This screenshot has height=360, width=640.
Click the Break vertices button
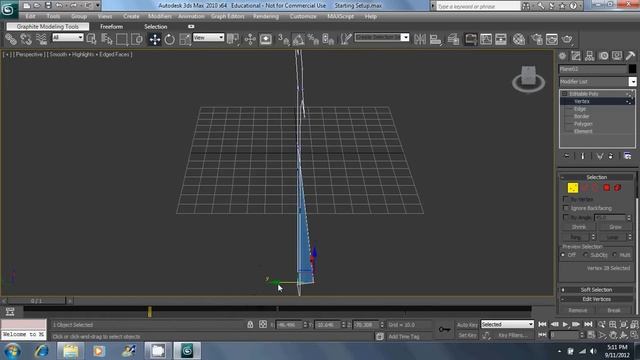click(613, 310)
